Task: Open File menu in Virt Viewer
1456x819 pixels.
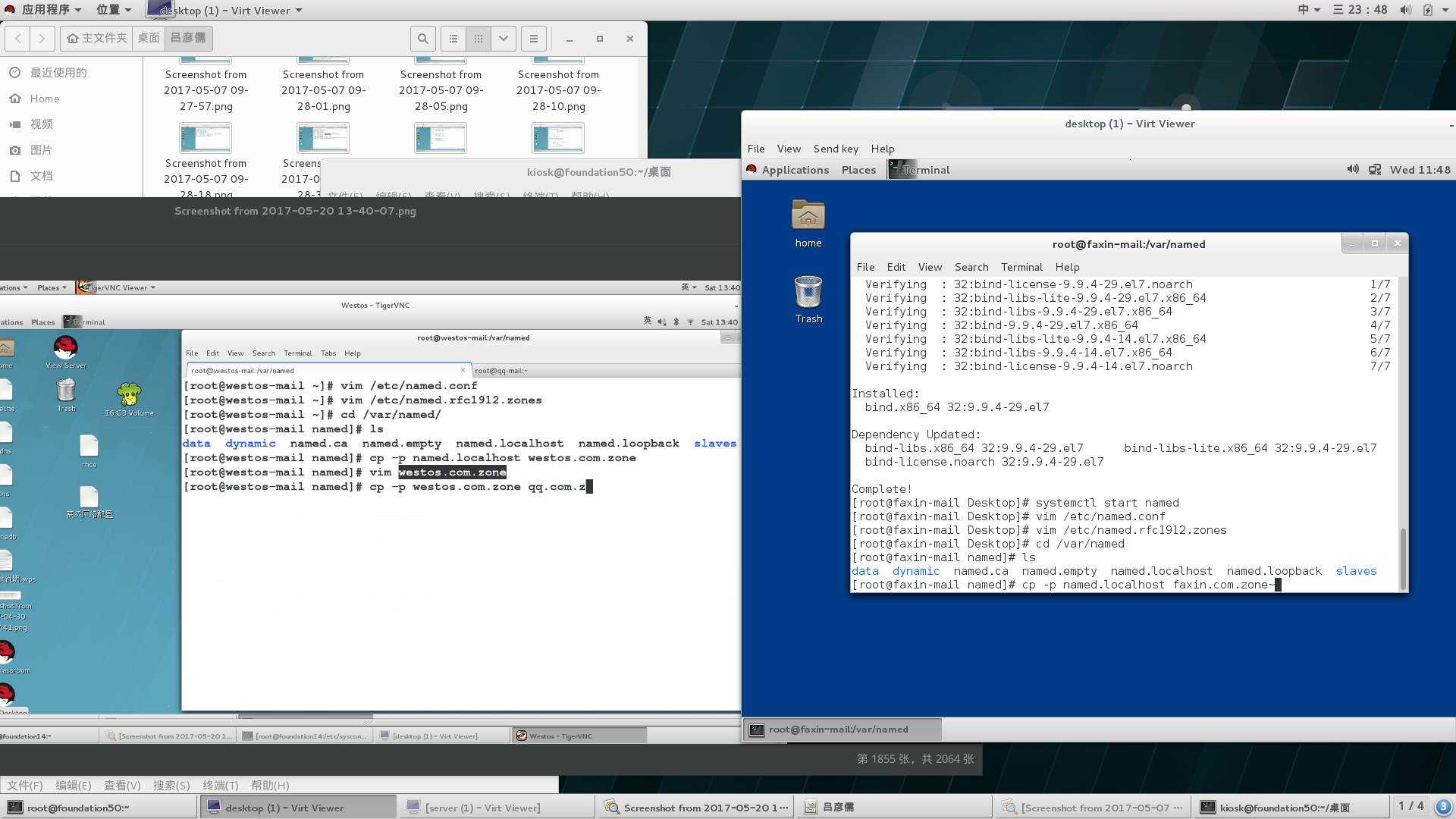Action: click(756, 149)
